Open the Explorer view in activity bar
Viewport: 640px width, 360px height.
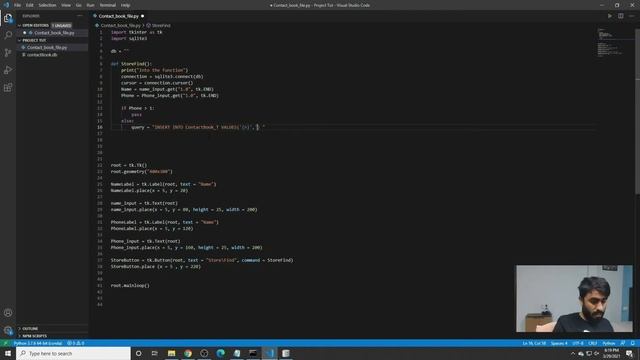pyautogui.click(x=8, y=18)
